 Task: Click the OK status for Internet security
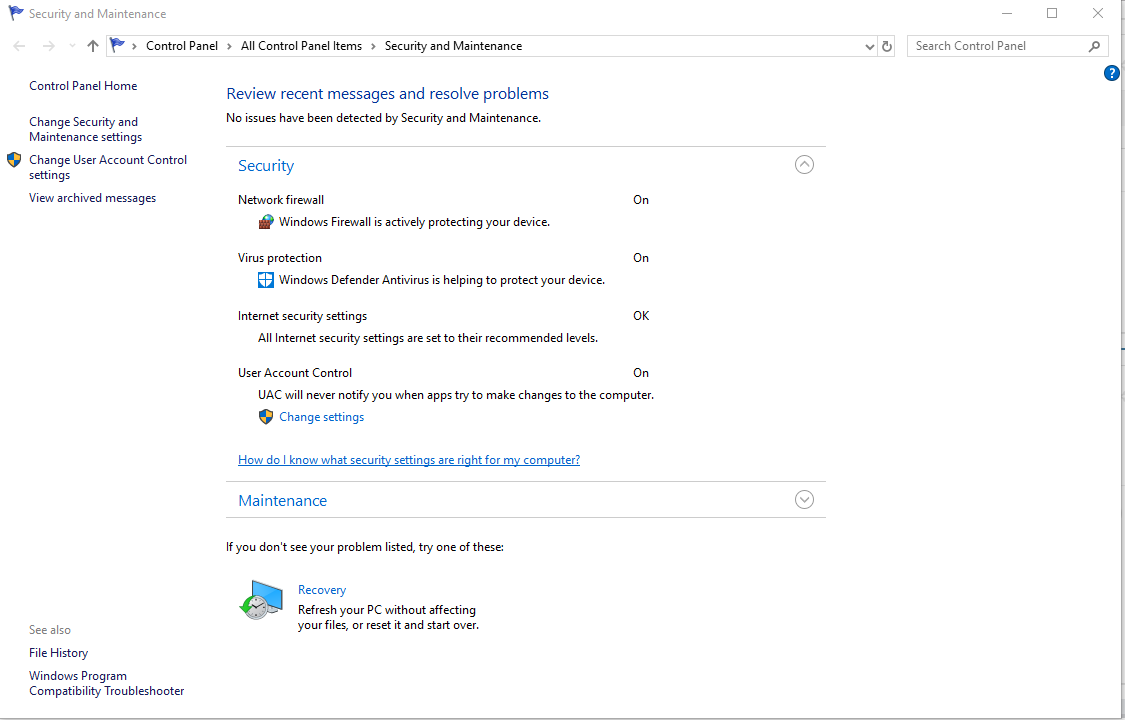pyautogui.click(x=641, y=316)
